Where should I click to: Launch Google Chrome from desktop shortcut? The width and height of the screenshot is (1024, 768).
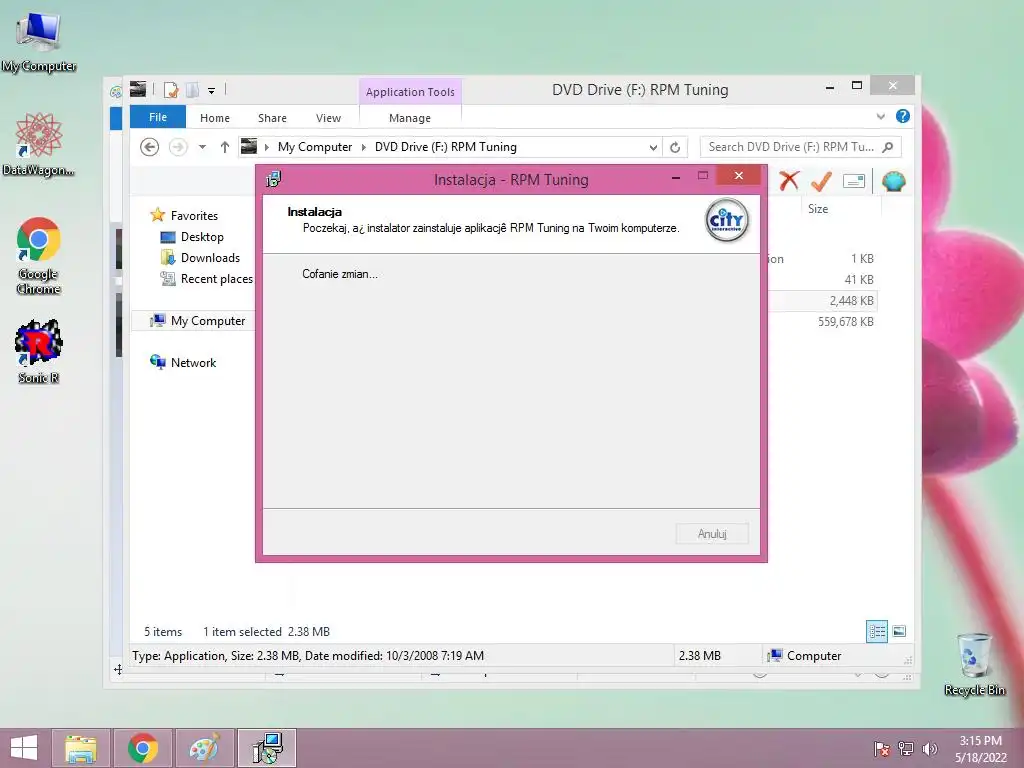(39, 255)
